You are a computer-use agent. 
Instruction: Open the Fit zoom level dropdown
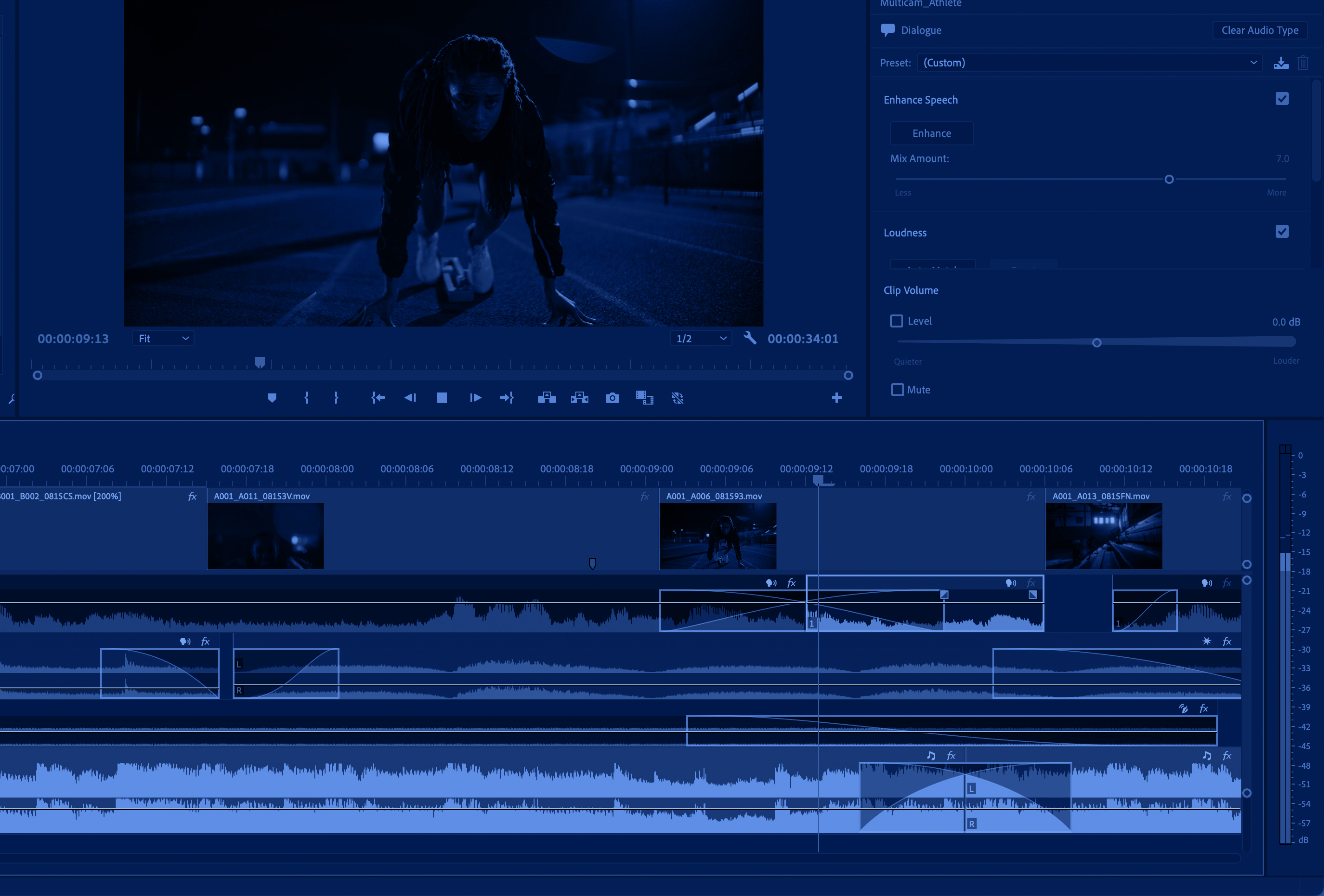[x=163, y=338]
